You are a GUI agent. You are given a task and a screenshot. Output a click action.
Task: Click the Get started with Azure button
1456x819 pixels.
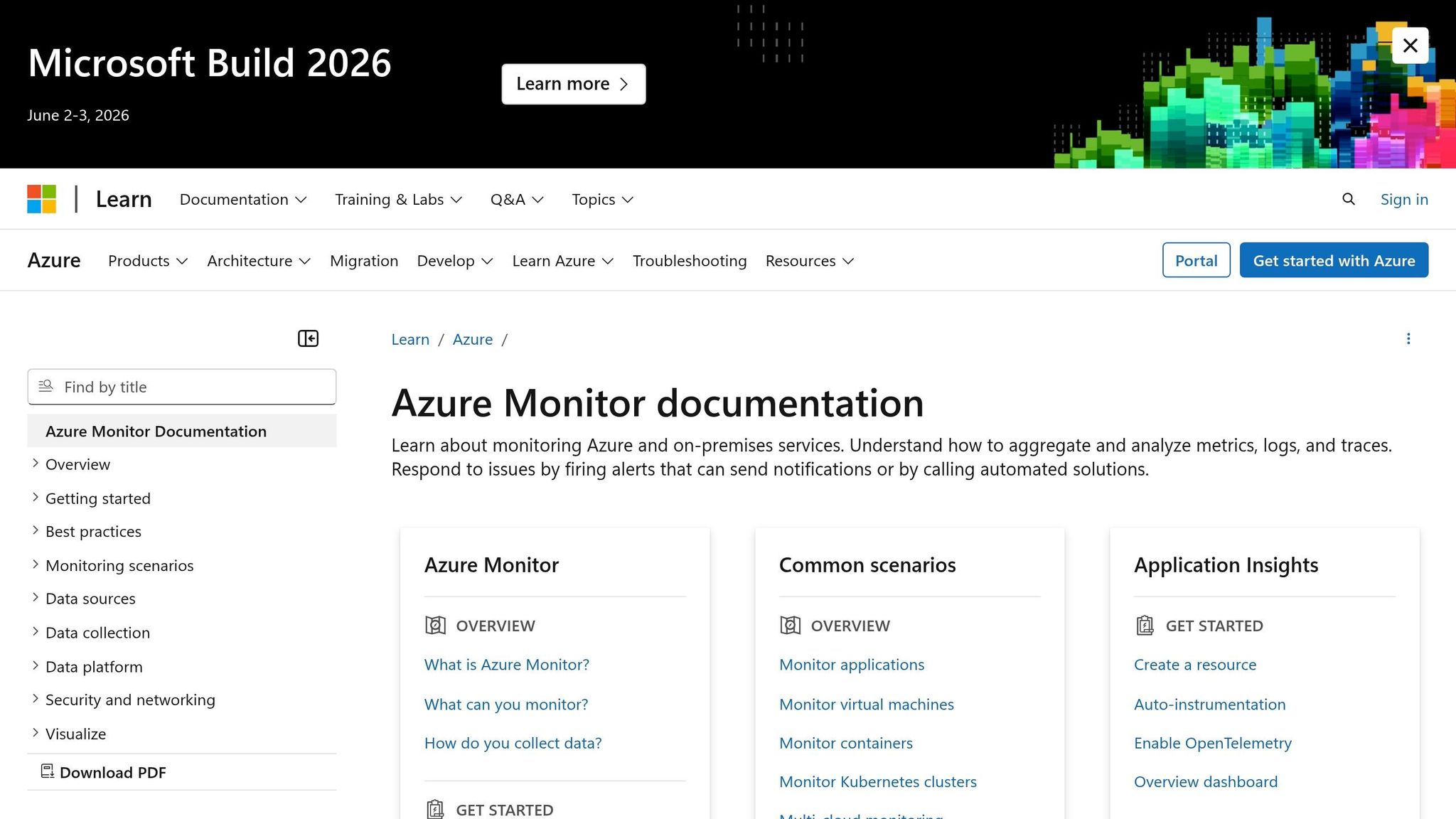tap(1334, 260)
